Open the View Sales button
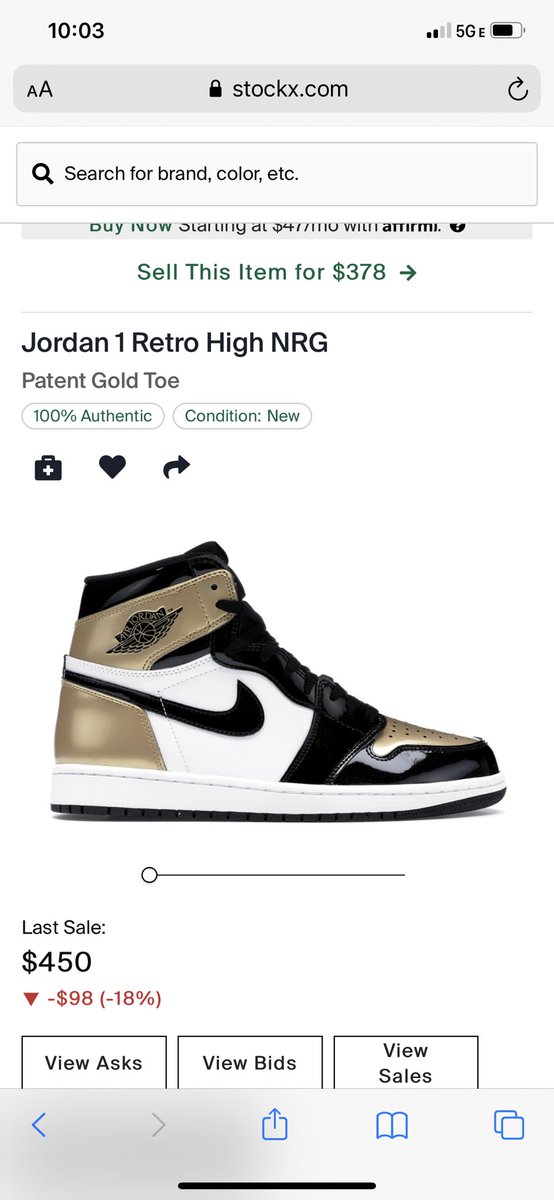This screenshot has width=554, height=1200. 406,1063
